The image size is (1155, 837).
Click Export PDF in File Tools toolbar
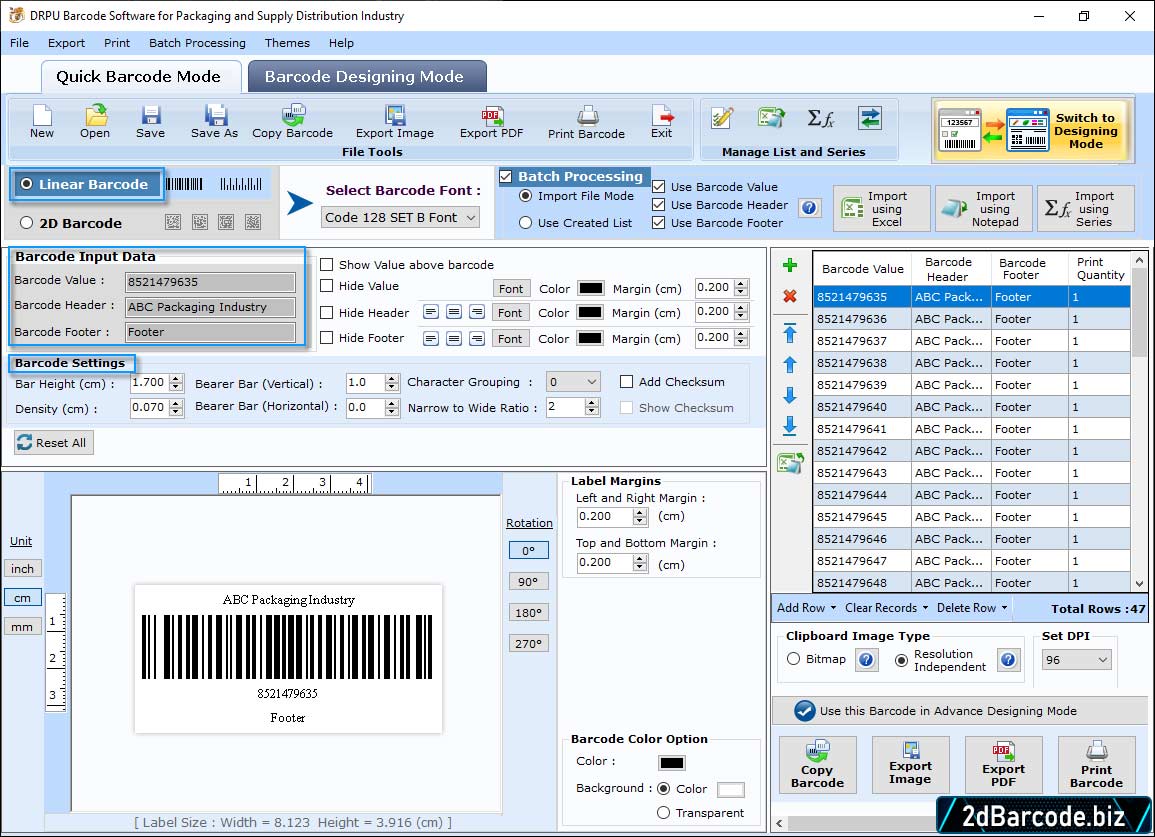pyautogui.click(x=491, y=121)
